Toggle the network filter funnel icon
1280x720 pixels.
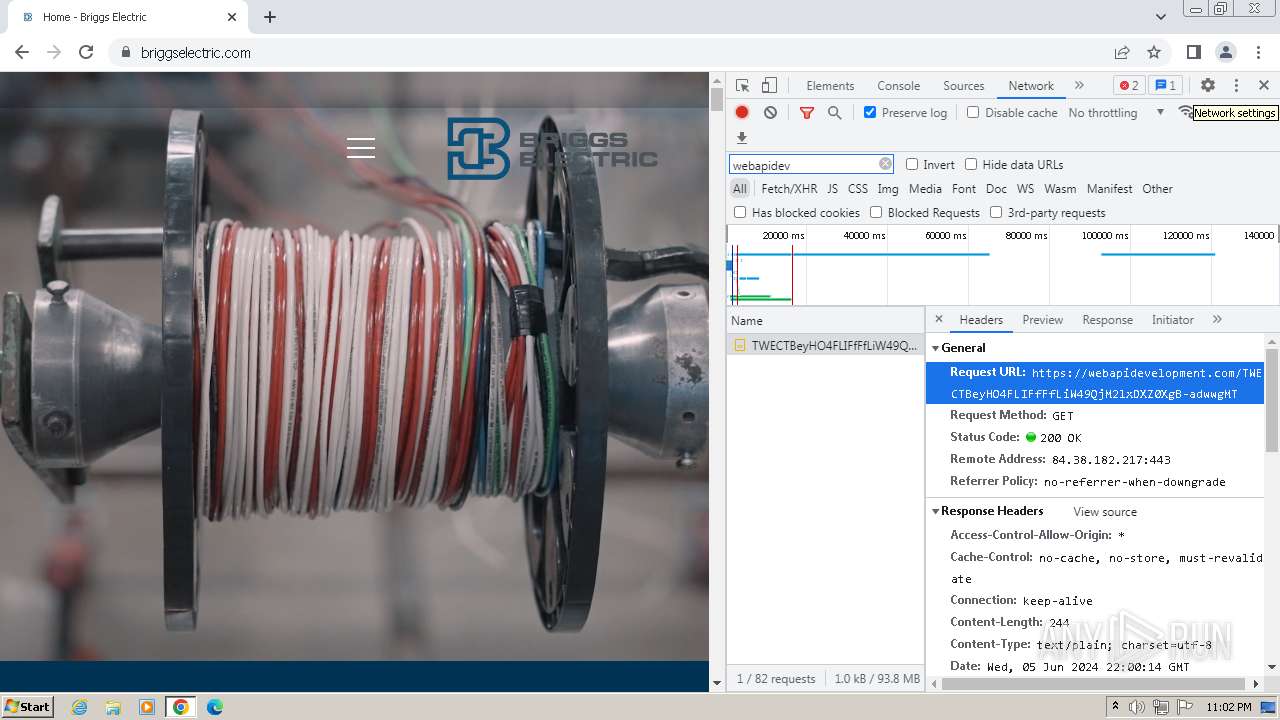[807, 113]
